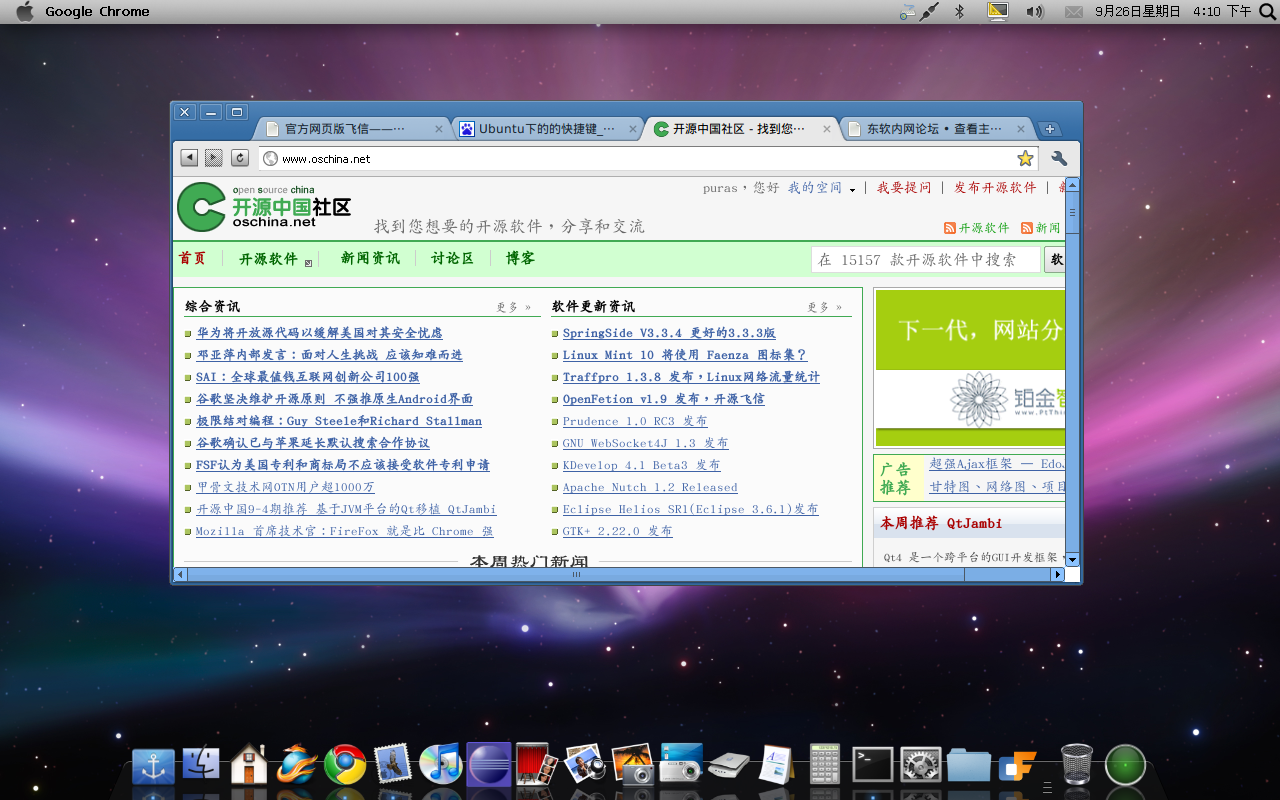Open the Photo Booth curtain icon in dock
Image resolution: width=1280 pixels, height=800 pixels.
[536, 764]
